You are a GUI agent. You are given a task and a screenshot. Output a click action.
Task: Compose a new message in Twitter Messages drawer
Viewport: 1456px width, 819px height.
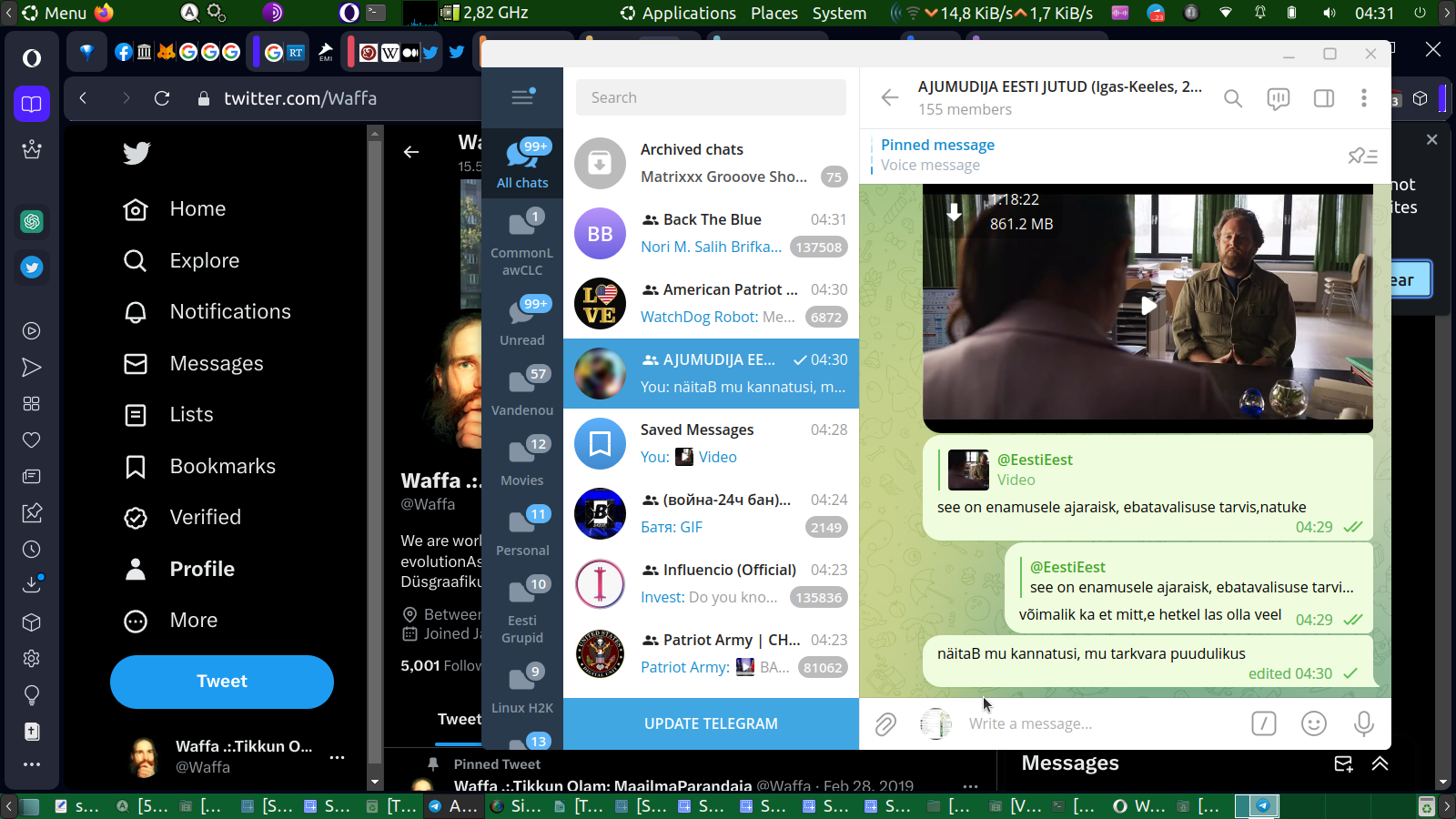pyautogui.click(x=1343, y=763)
